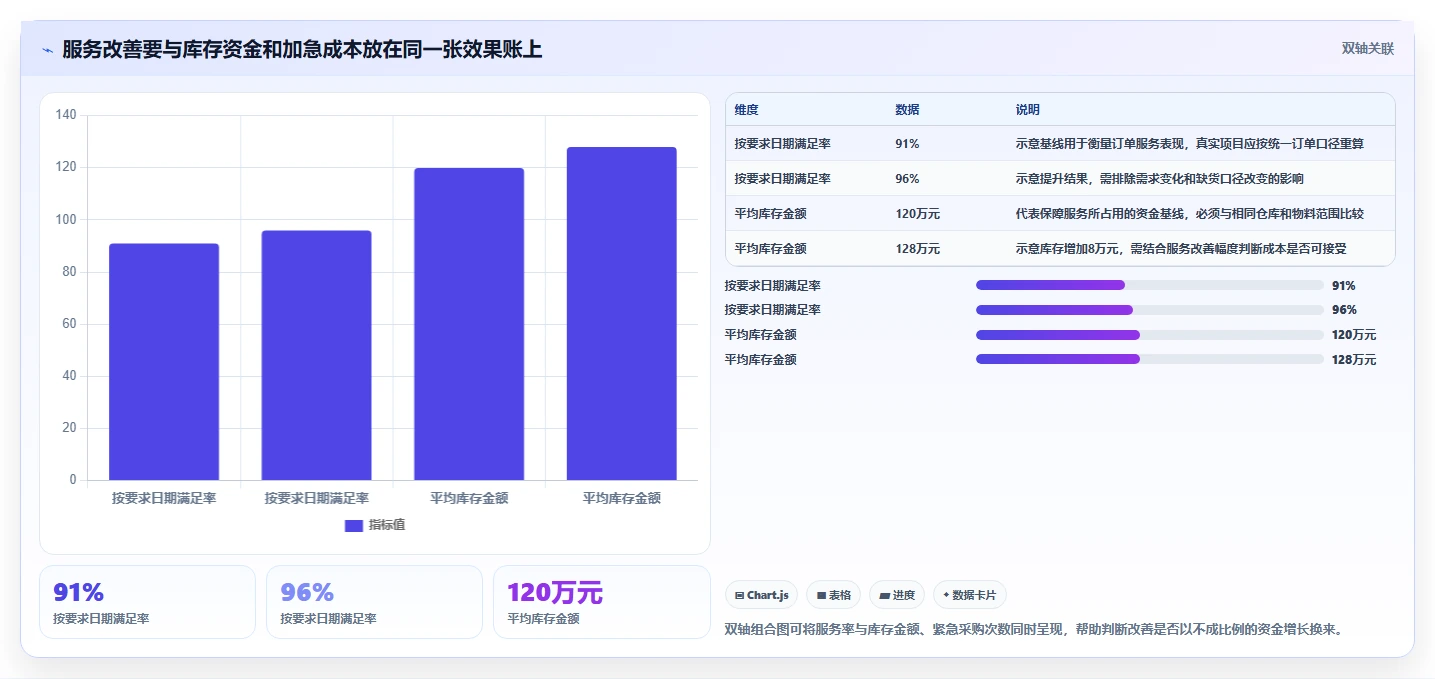
Task: Open the 96% 按要求日期满足率 data card
Action: 374,602
